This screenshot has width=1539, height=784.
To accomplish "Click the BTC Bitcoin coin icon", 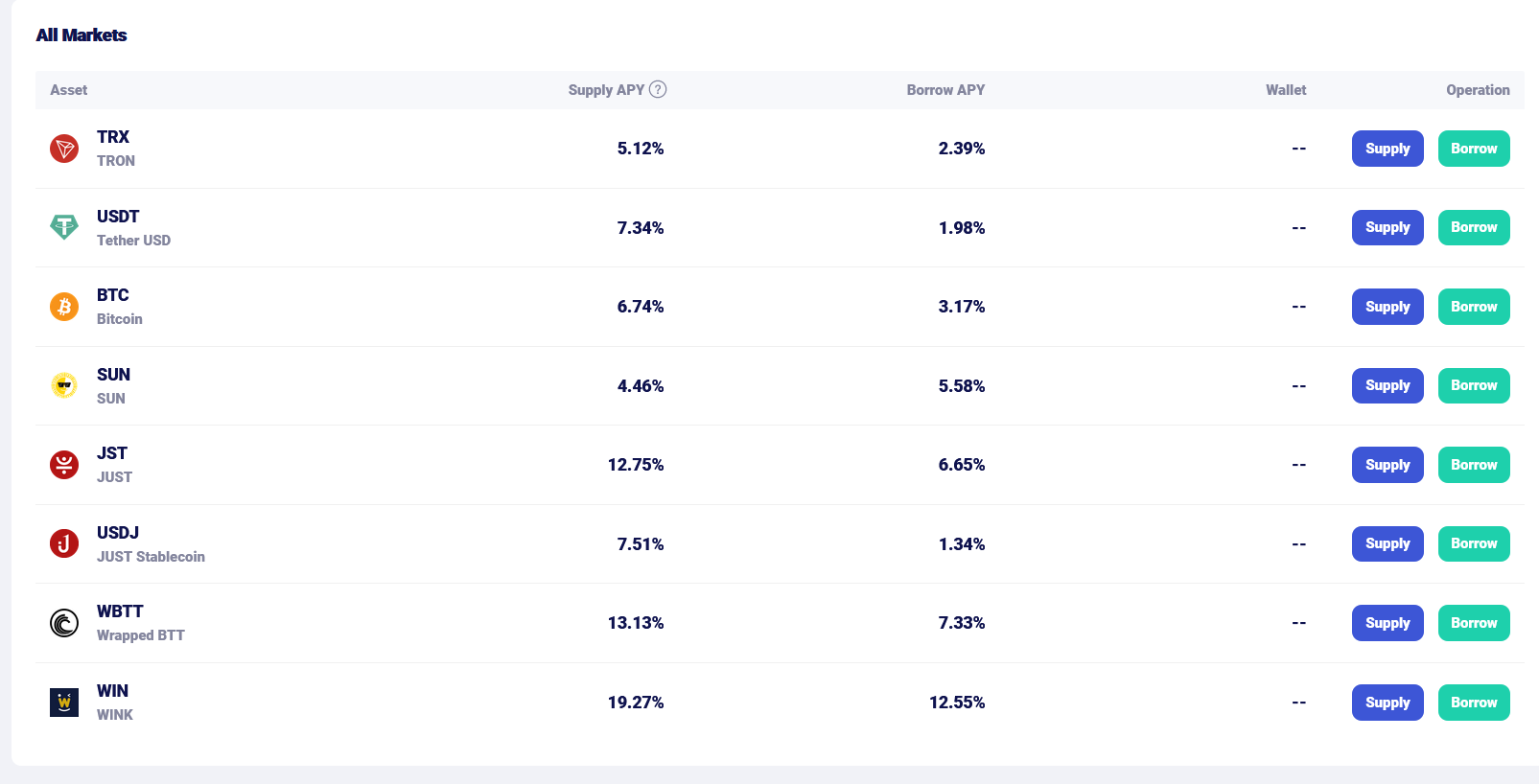I will click(64, 307).
